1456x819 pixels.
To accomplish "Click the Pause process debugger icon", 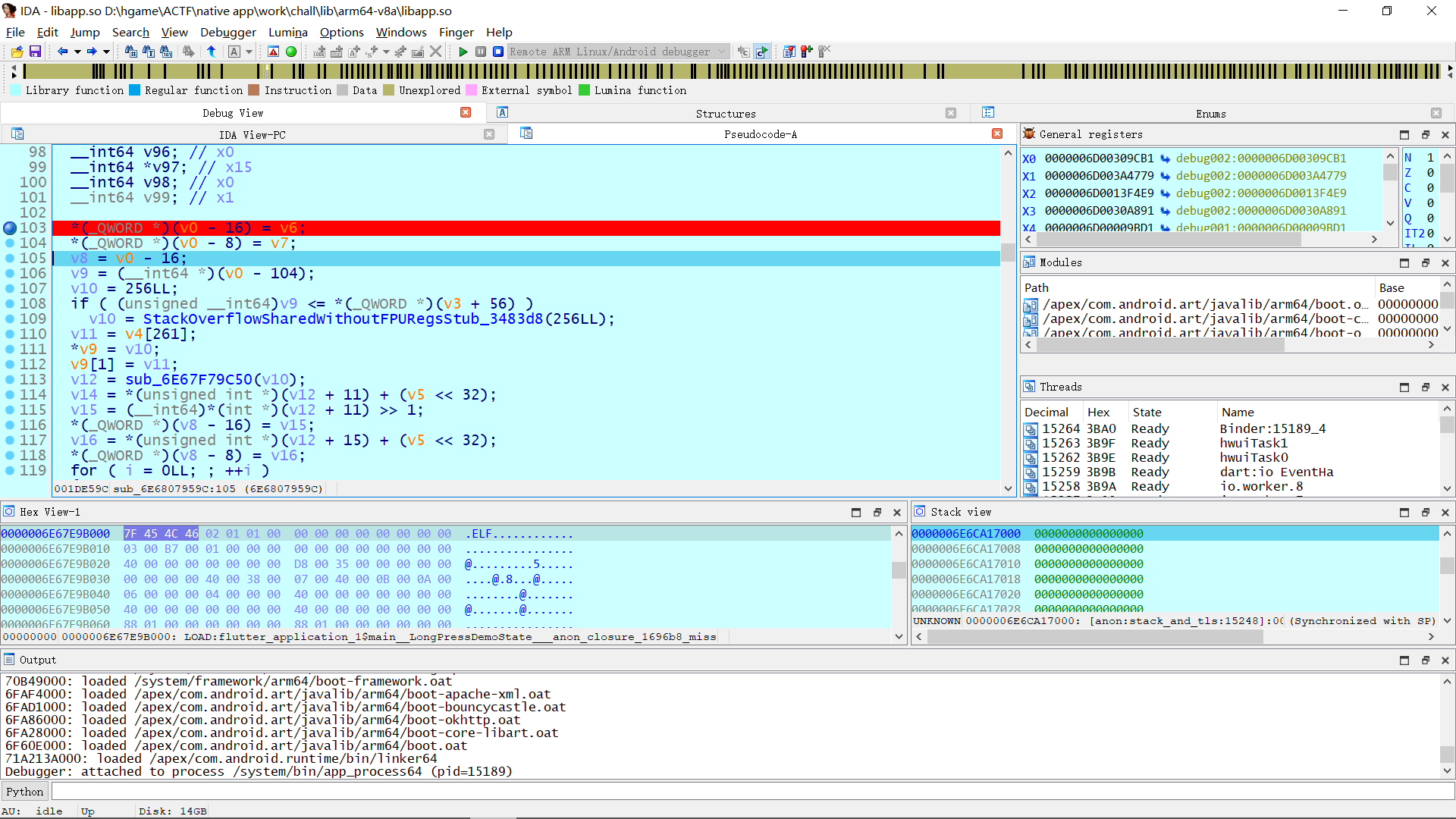I will (481, 52).
